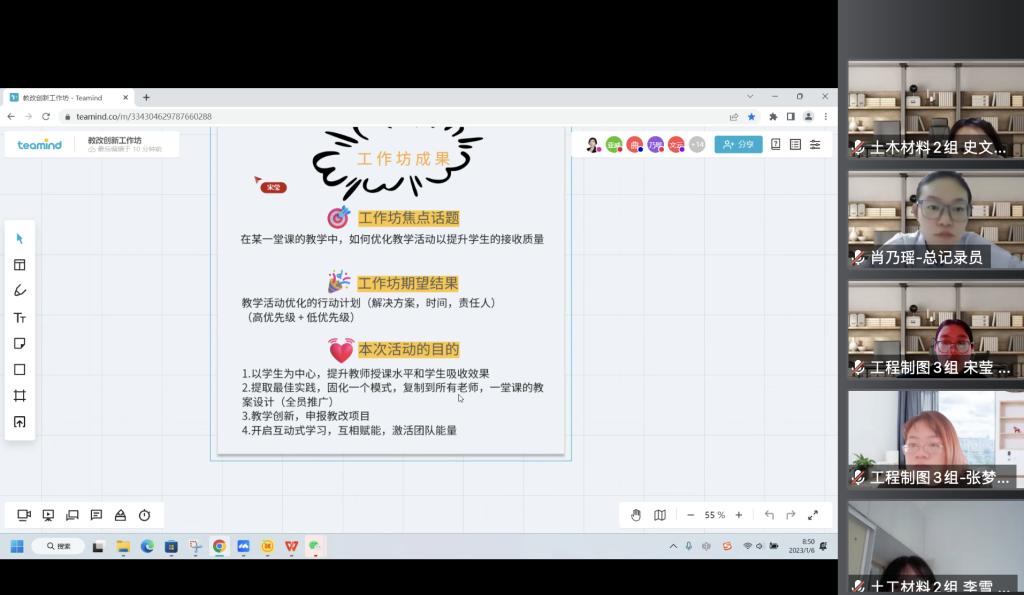Open Chrome from the taskbar
This screenshot has height=595, width=1024.
pyautogui.click(x=219, y=546)
